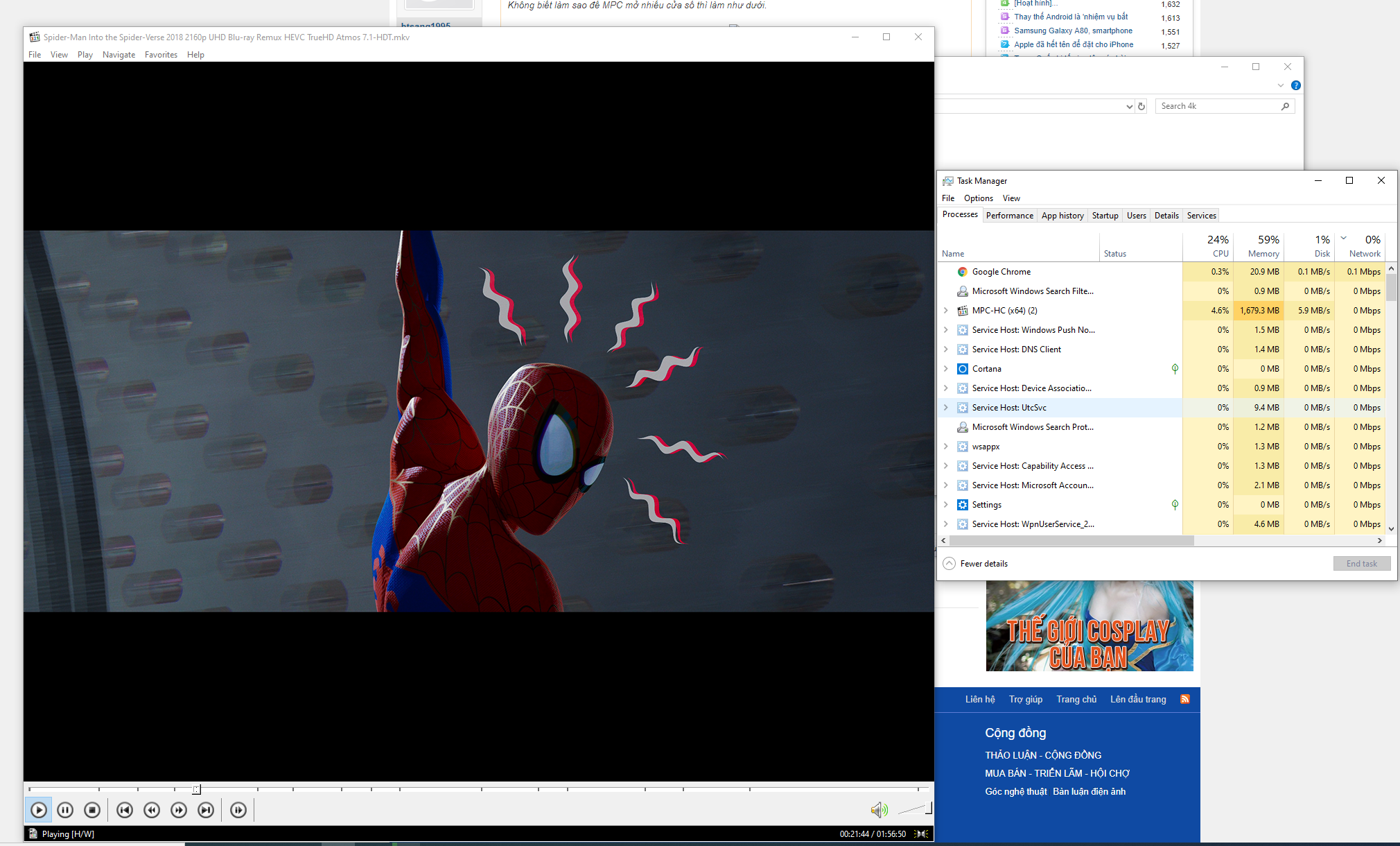Expand Service Host: Windows Push No... row
The image size is (1400, 846).
pyautogui.click(x=945, y=330)
